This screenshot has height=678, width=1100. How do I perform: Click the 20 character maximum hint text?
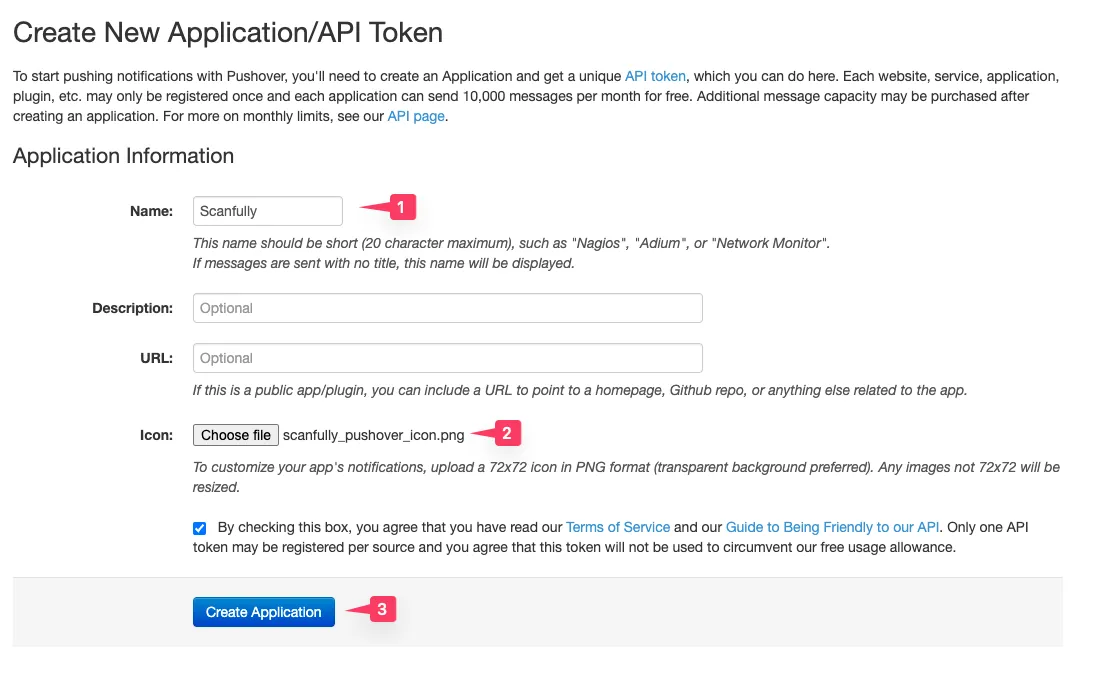click(x=511, y=253)
